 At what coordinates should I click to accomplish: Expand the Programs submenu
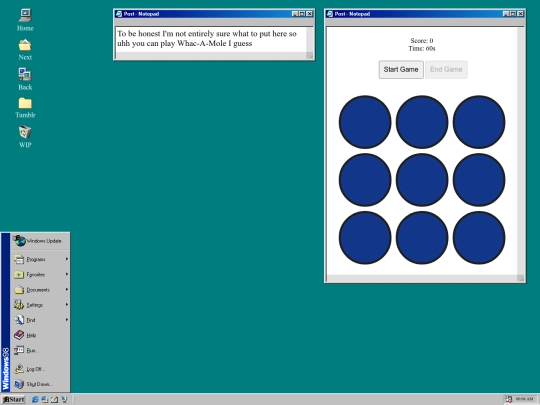(x=40, y=259)
